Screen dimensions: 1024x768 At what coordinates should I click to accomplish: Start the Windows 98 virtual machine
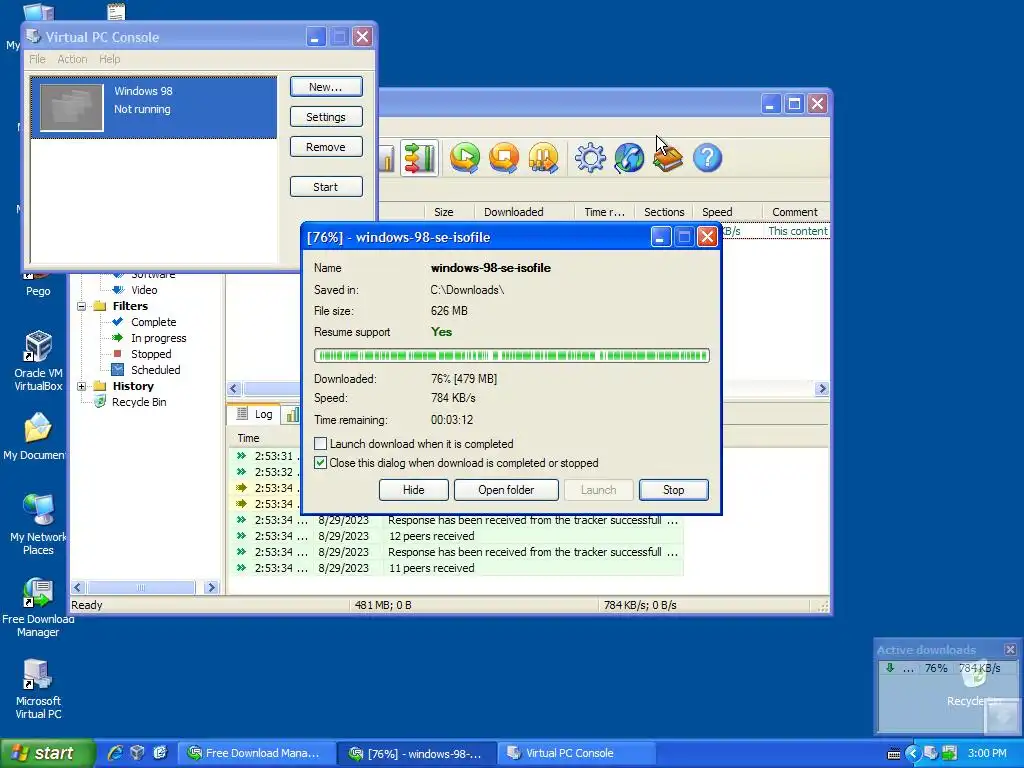click(x=326, y=187)
